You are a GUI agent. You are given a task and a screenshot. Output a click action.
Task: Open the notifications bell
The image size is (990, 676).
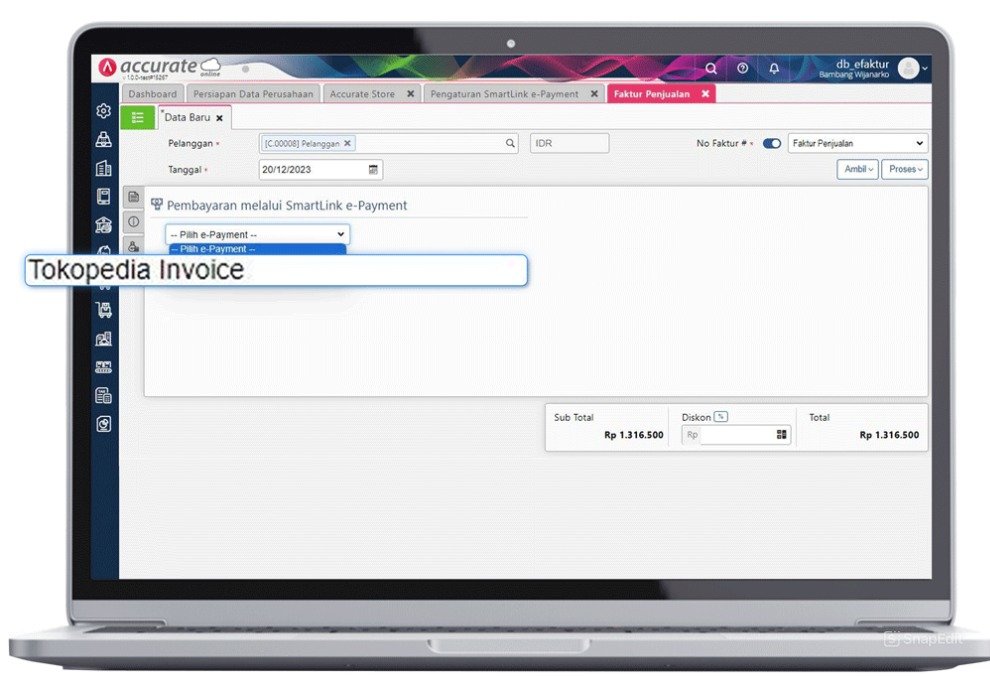[x=774, y=68]
